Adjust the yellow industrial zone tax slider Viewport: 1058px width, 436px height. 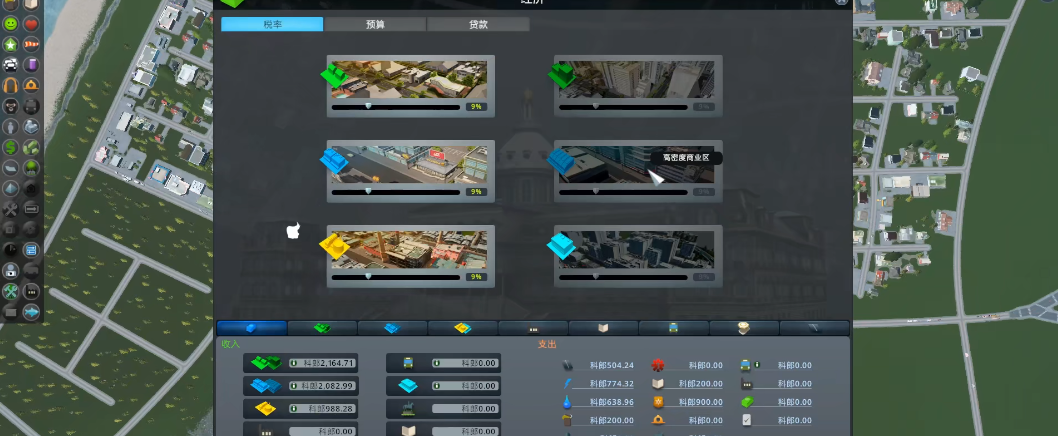[x=396, y=277]
